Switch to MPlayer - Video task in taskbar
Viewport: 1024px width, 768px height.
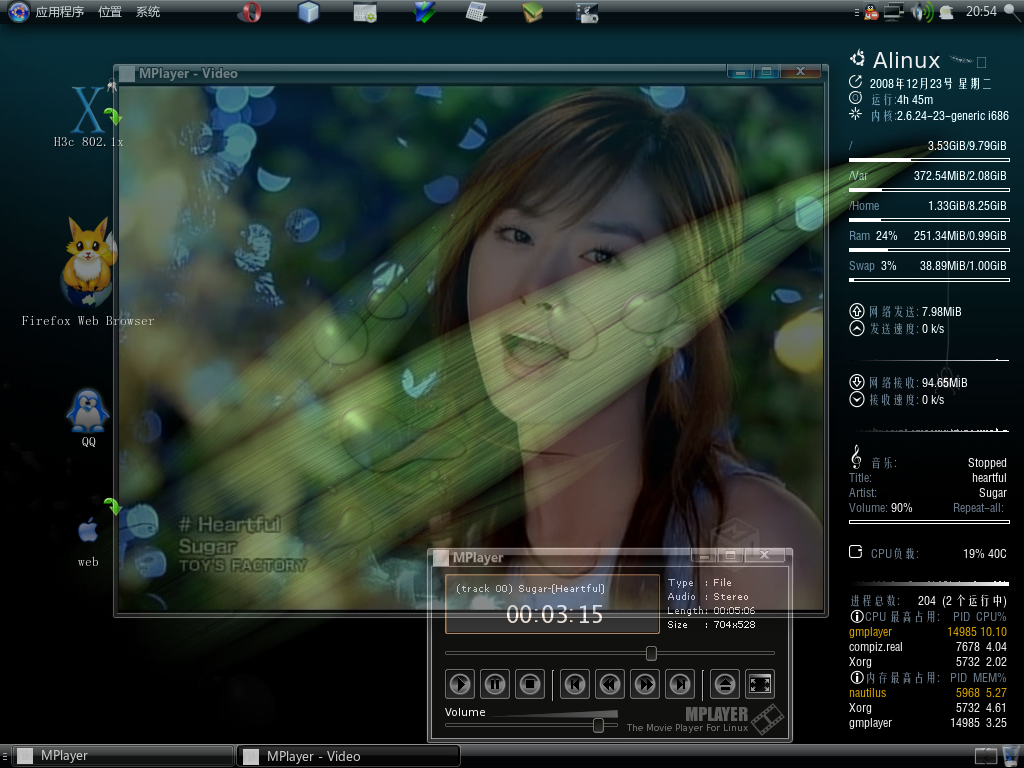349,756
